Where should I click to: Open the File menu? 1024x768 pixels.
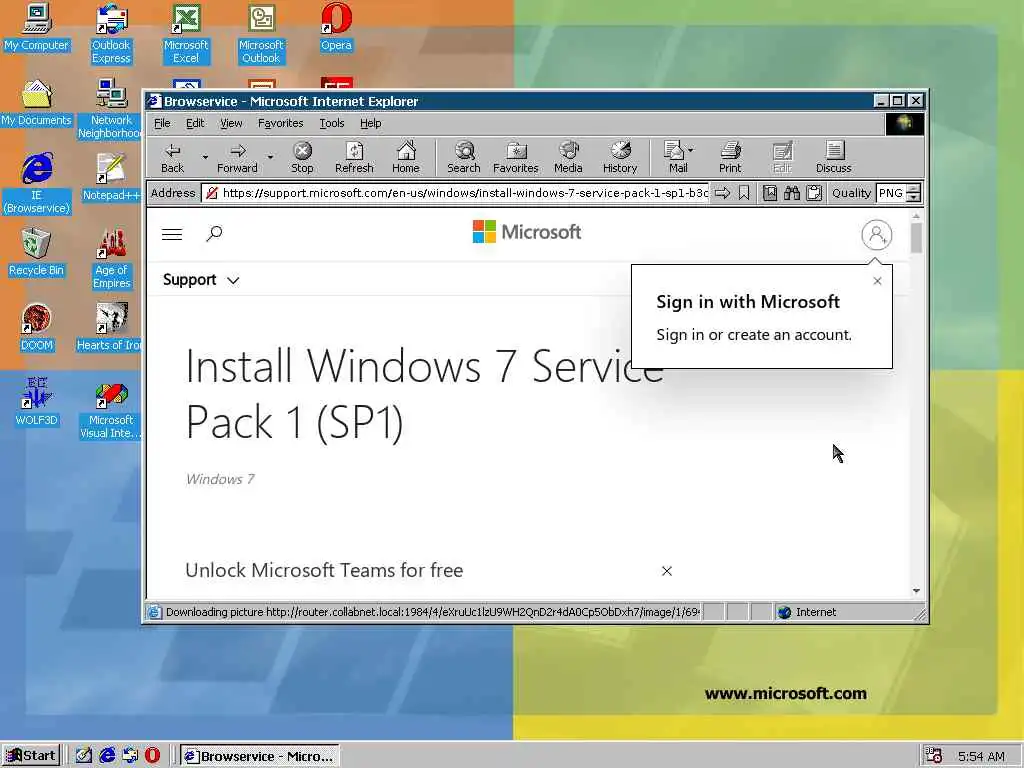pyautogui.click(x=162, y=123)
